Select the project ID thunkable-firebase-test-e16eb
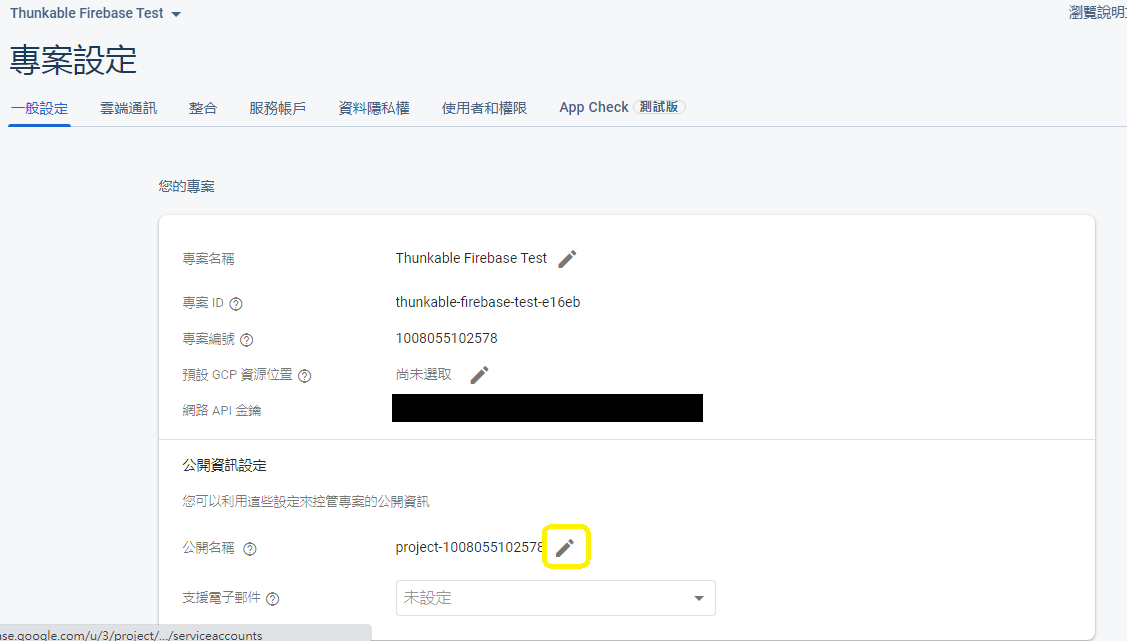Image resolution: width=1127 pixels, height=641 pixels. 487,303
